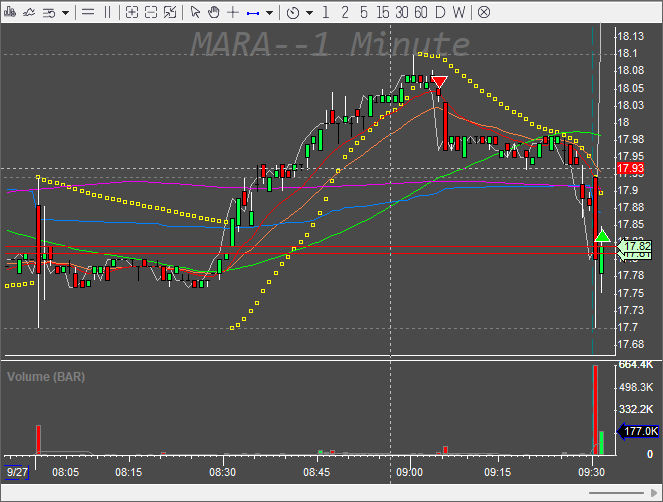The width and height of the screenshot is (663, 502).
Task: Add a horizontal lines tool
Action: (88, 13)
